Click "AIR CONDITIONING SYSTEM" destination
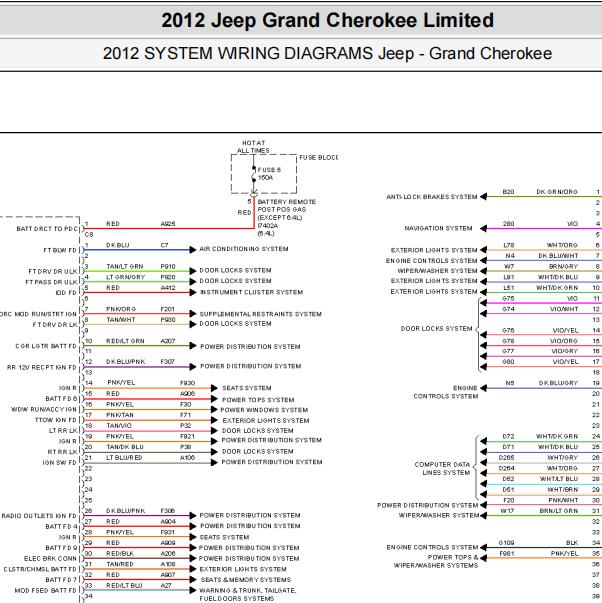Viewport: 602px width, 603px height. click(244, 249)
